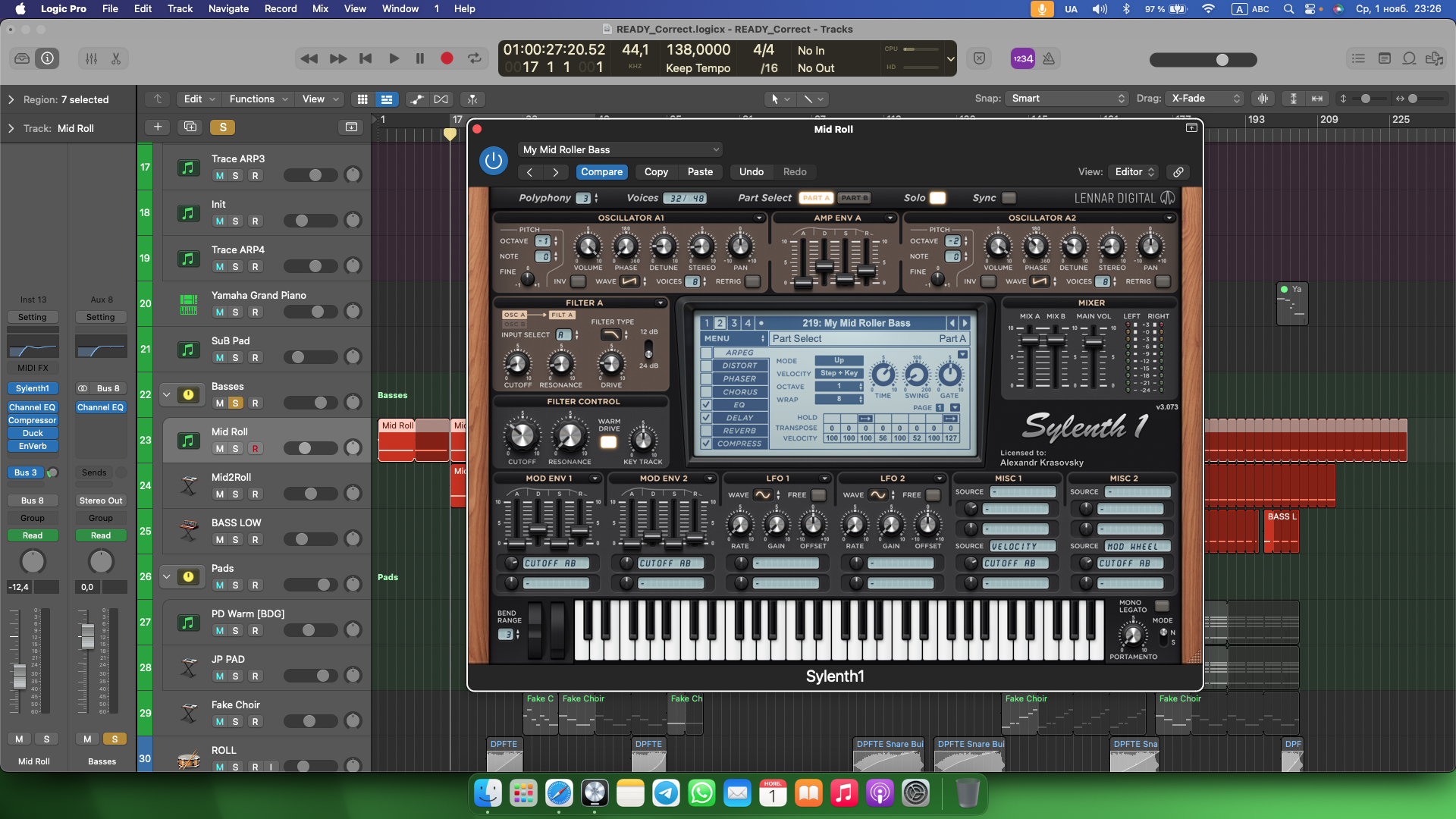Click the Paste button in plugin header
The image size is (1456, 819).
point(700,172)
